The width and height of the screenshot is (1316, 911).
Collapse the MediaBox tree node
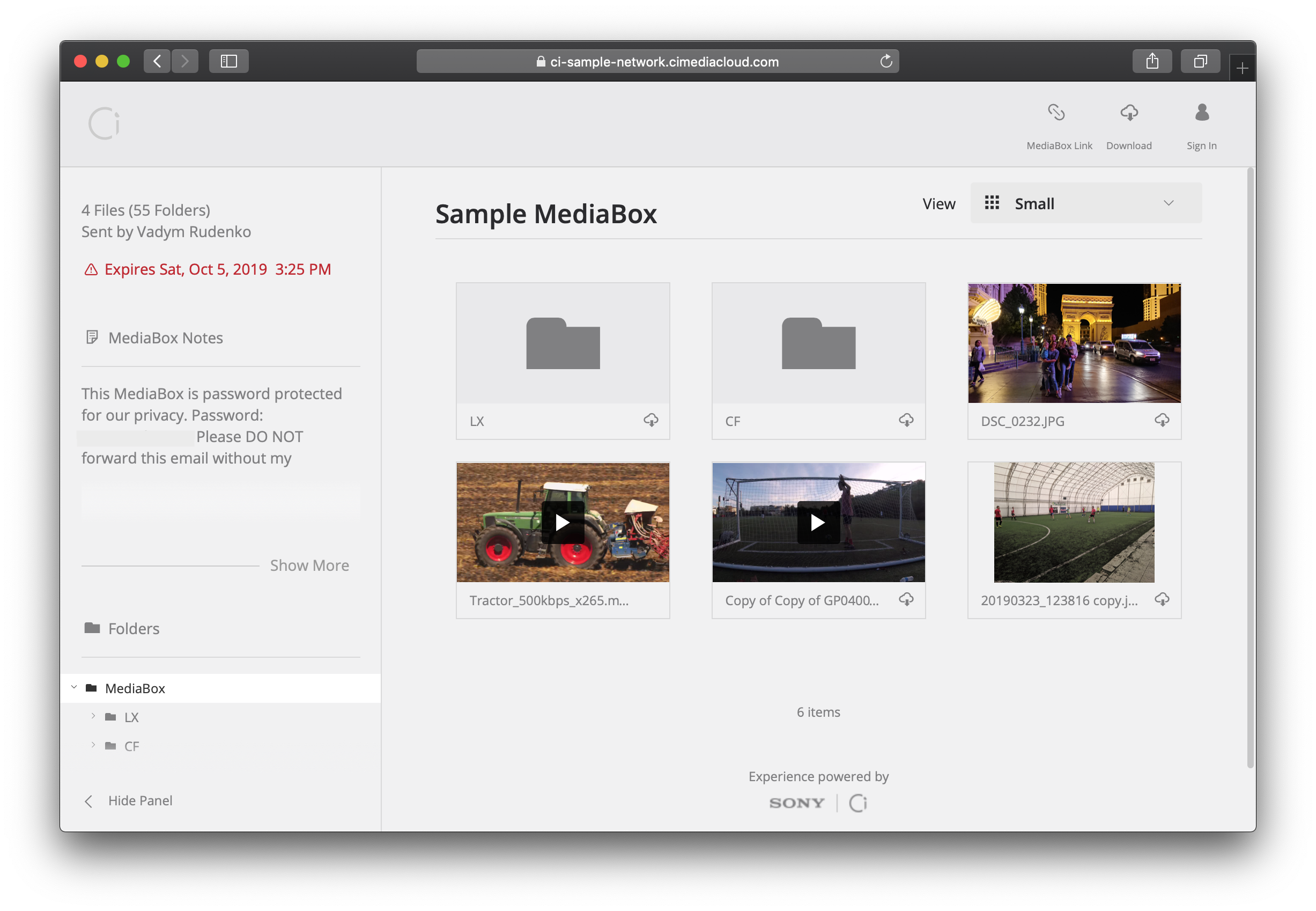(x=73, y=687)
